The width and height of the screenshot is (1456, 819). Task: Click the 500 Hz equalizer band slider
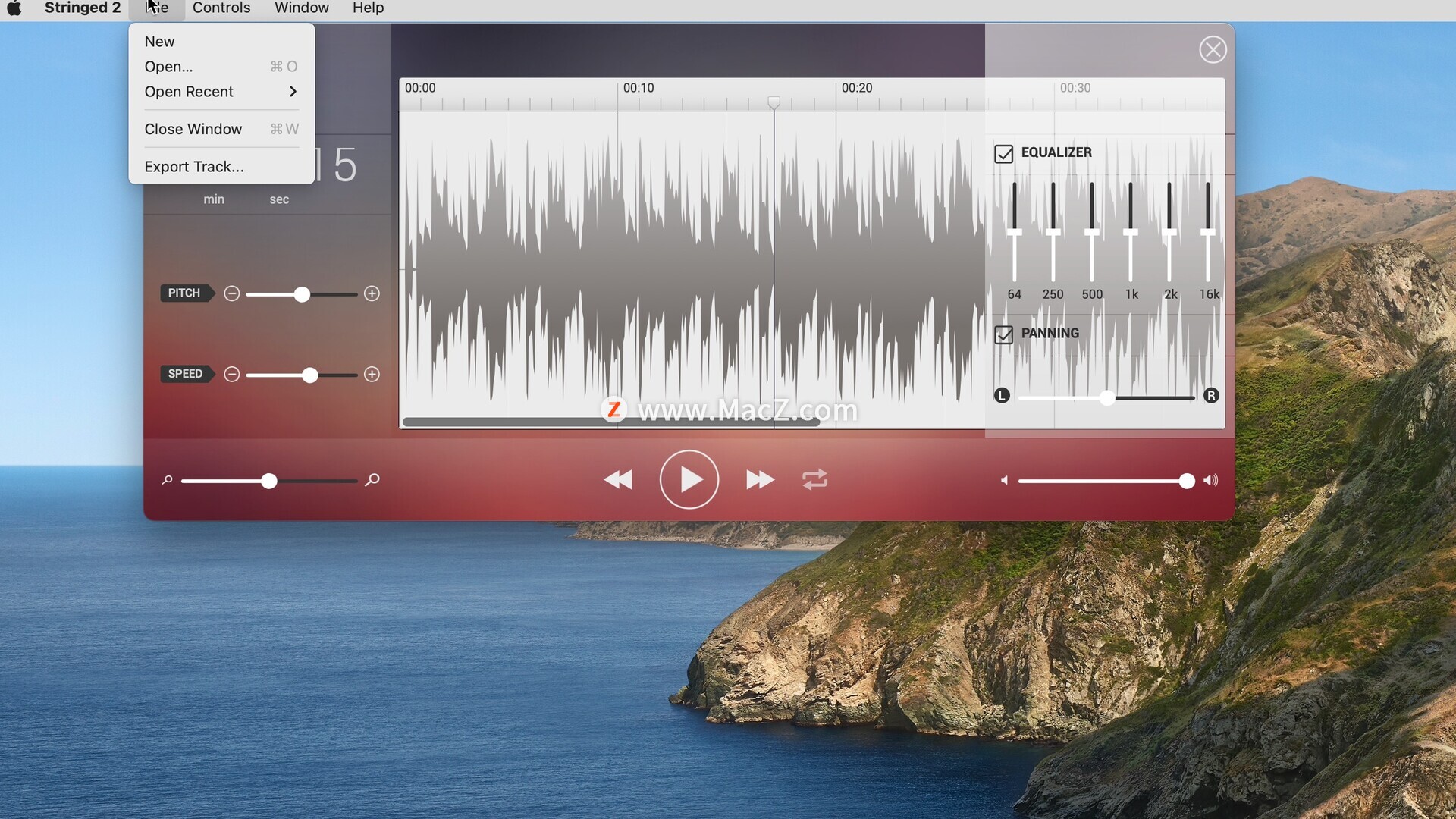[1092, 232]
